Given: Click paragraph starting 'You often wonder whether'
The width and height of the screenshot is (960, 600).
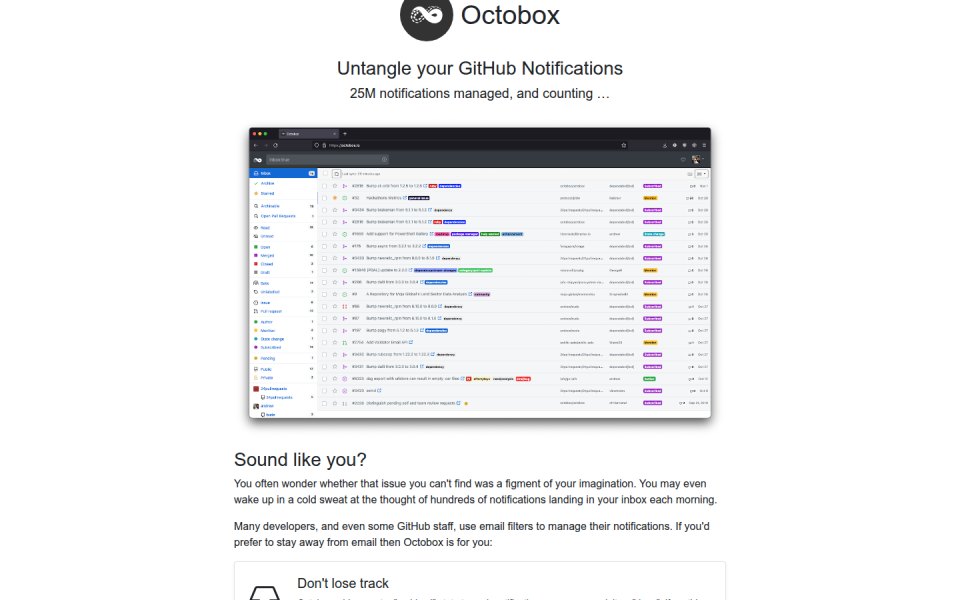Looking at the screenshot, I should pos(475,492).
